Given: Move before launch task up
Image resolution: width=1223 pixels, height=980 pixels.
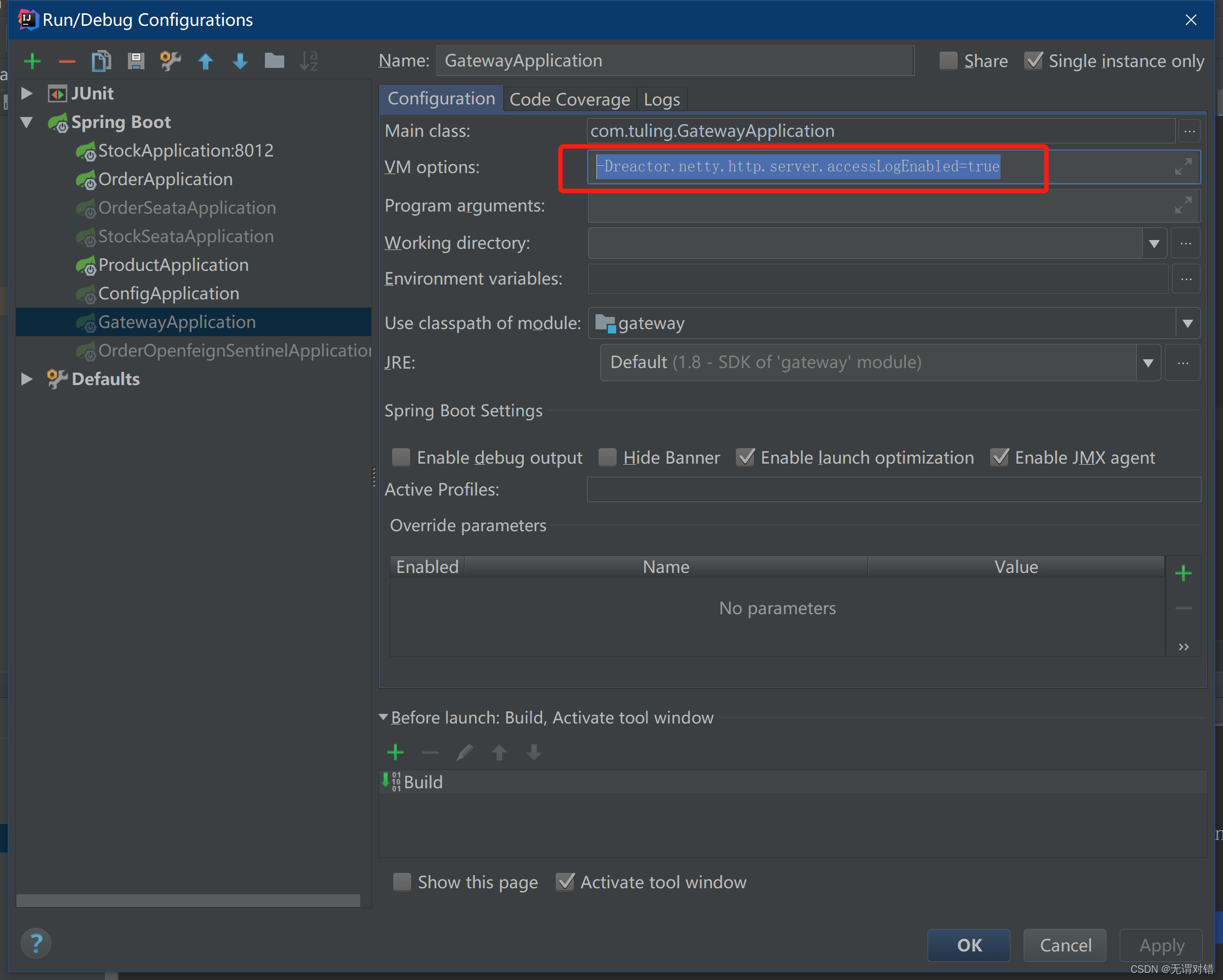Looking at the screenshot, I should click(x=499, y=753).
